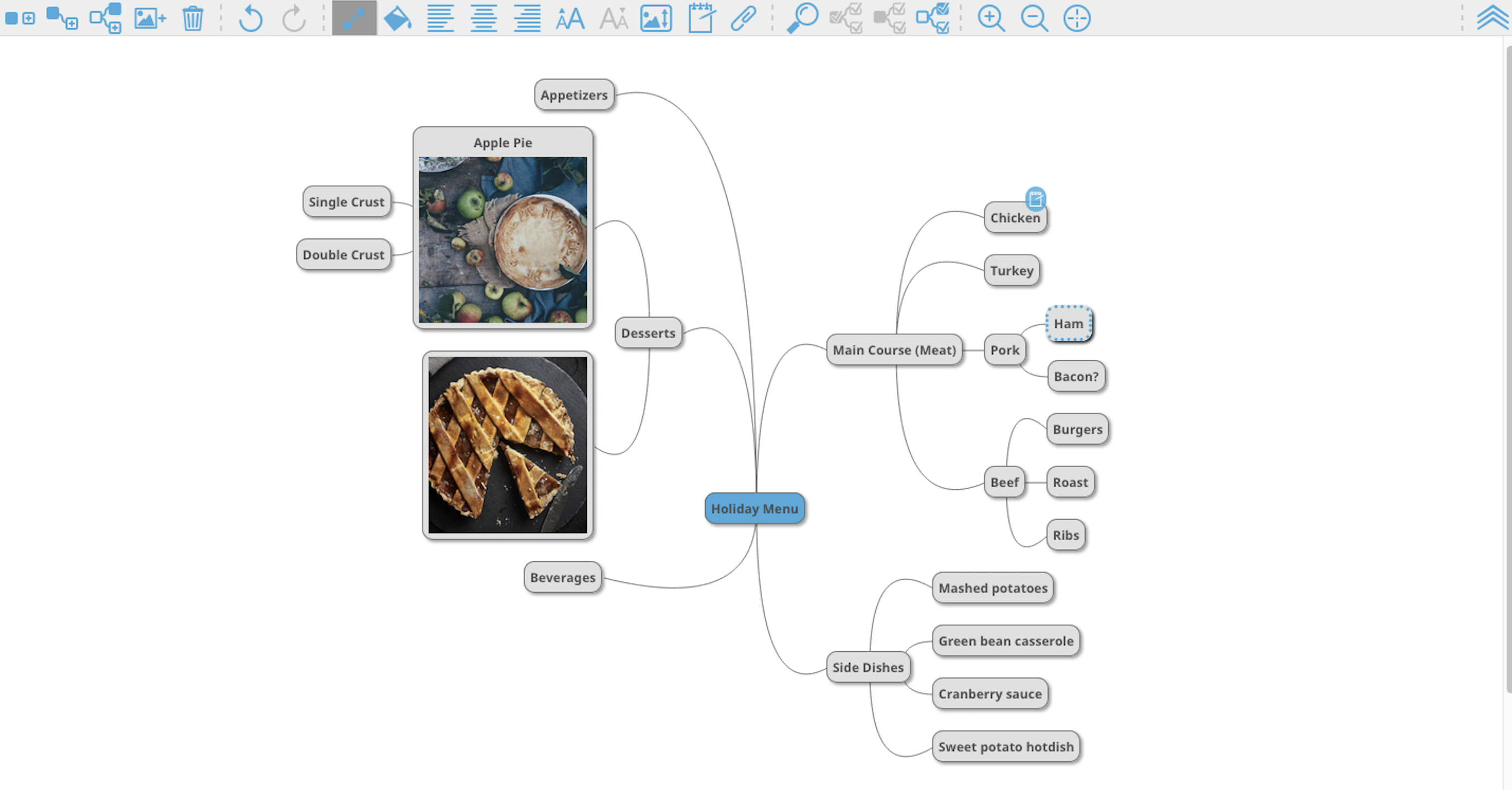Open the note icon on Chicken
The width and height of the screenshot is (1512, 790).
coord(1036,198)
